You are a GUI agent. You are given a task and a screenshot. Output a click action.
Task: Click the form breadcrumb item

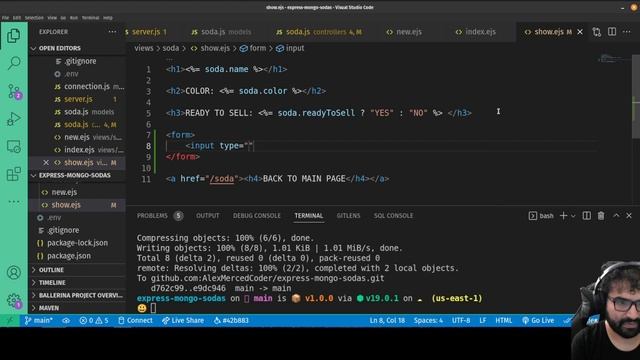253,48
